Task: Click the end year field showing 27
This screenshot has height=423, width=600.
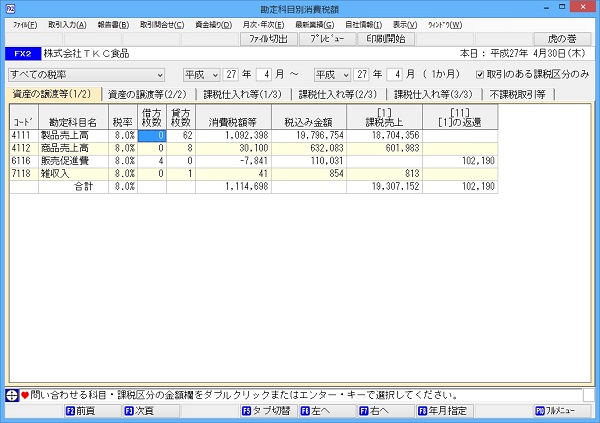Action: pyautogui.click(x=362, y=75)
